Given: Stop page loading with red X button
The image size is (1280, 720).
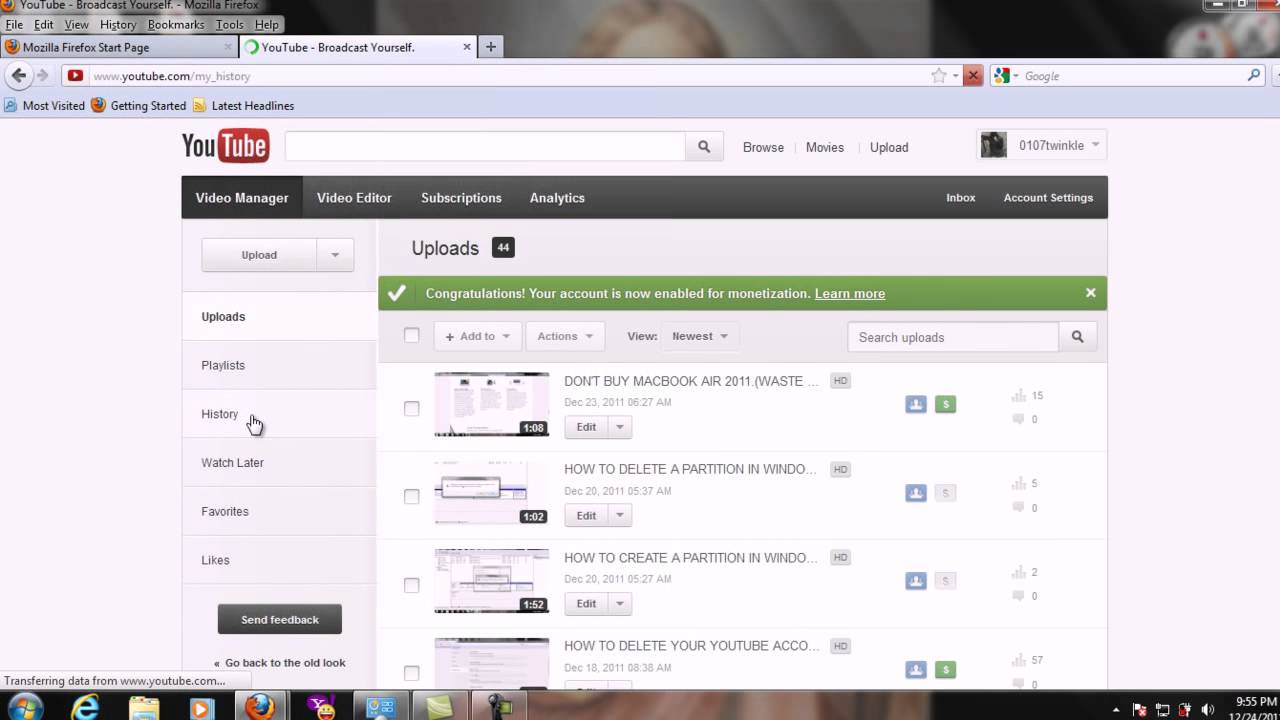Looking at the screenshot, I should pyautogui.click(x=972, y=75).
